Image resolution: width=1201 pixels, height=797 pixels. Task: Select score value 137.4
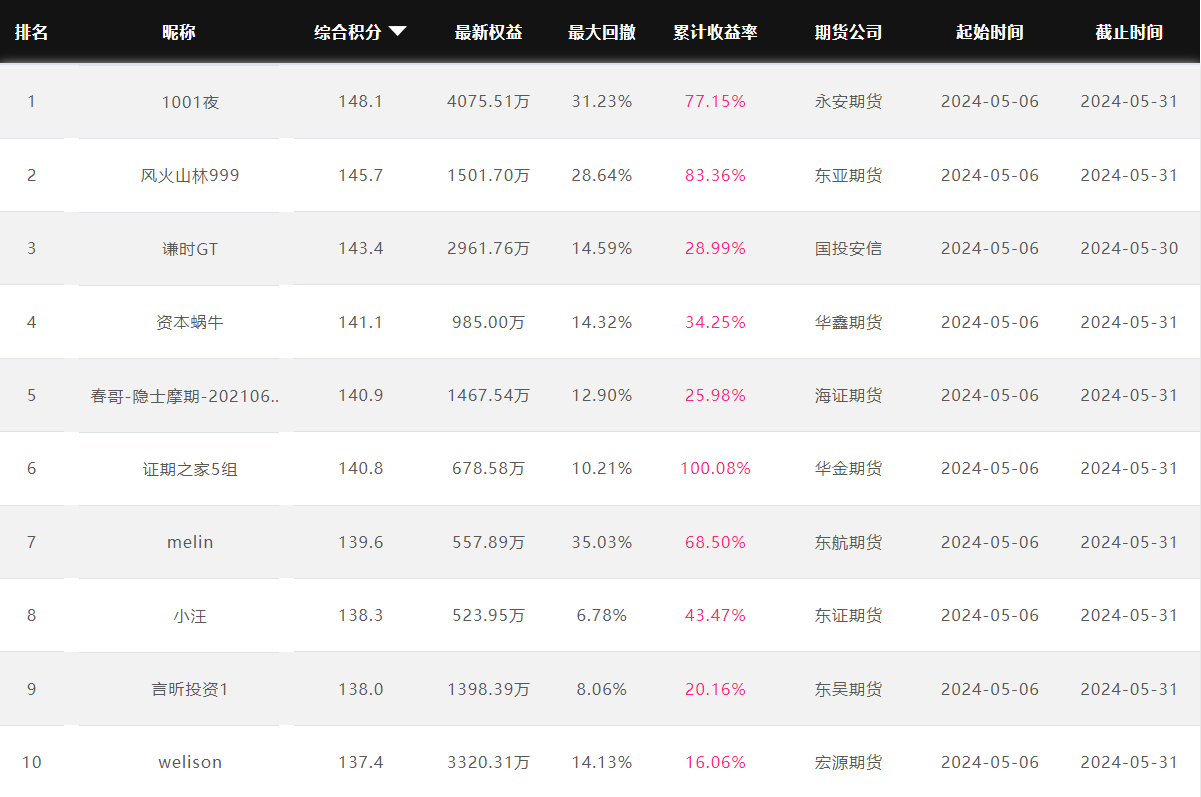coord(360,762)
